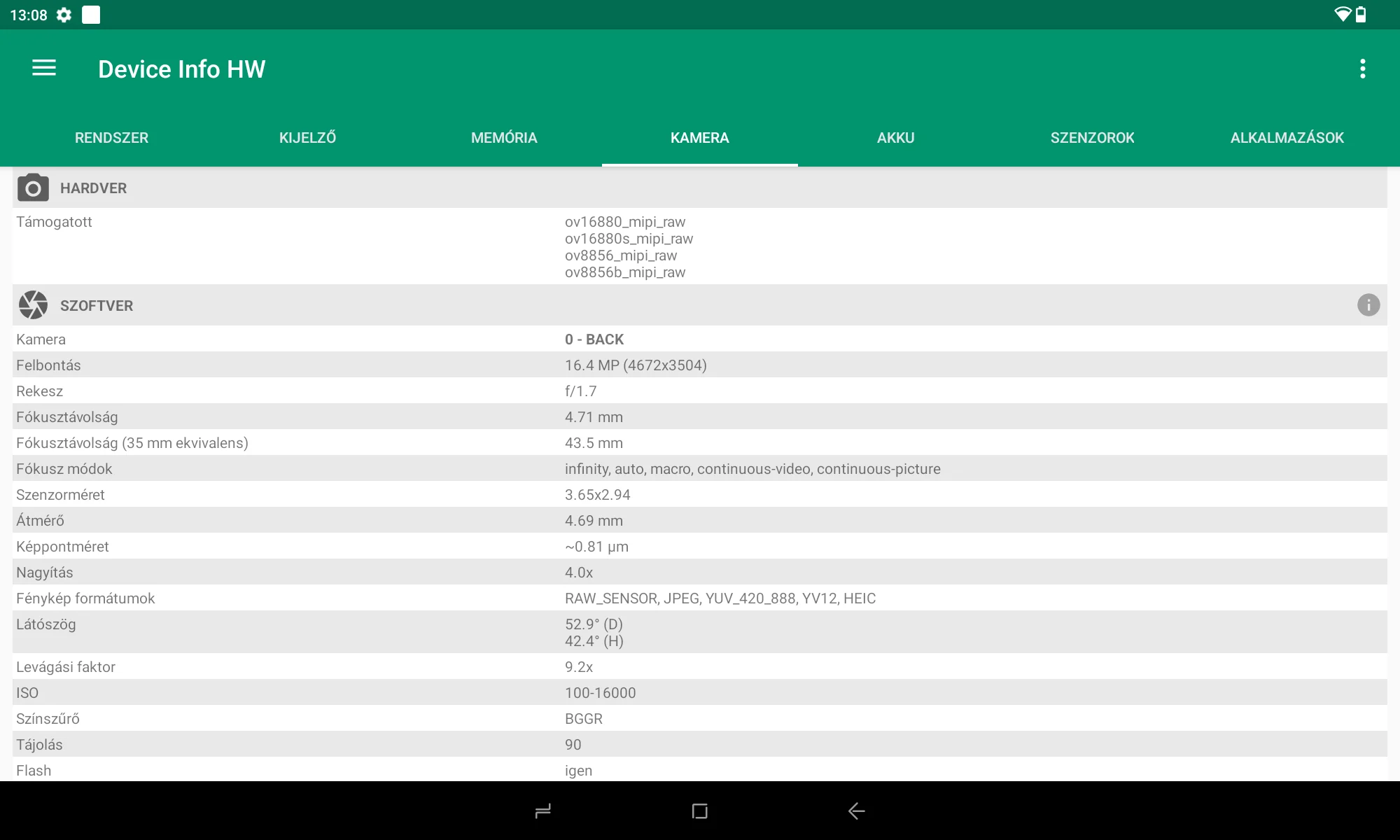
Task: Tap the Támogatott label
Action: (x=54, y=222)
